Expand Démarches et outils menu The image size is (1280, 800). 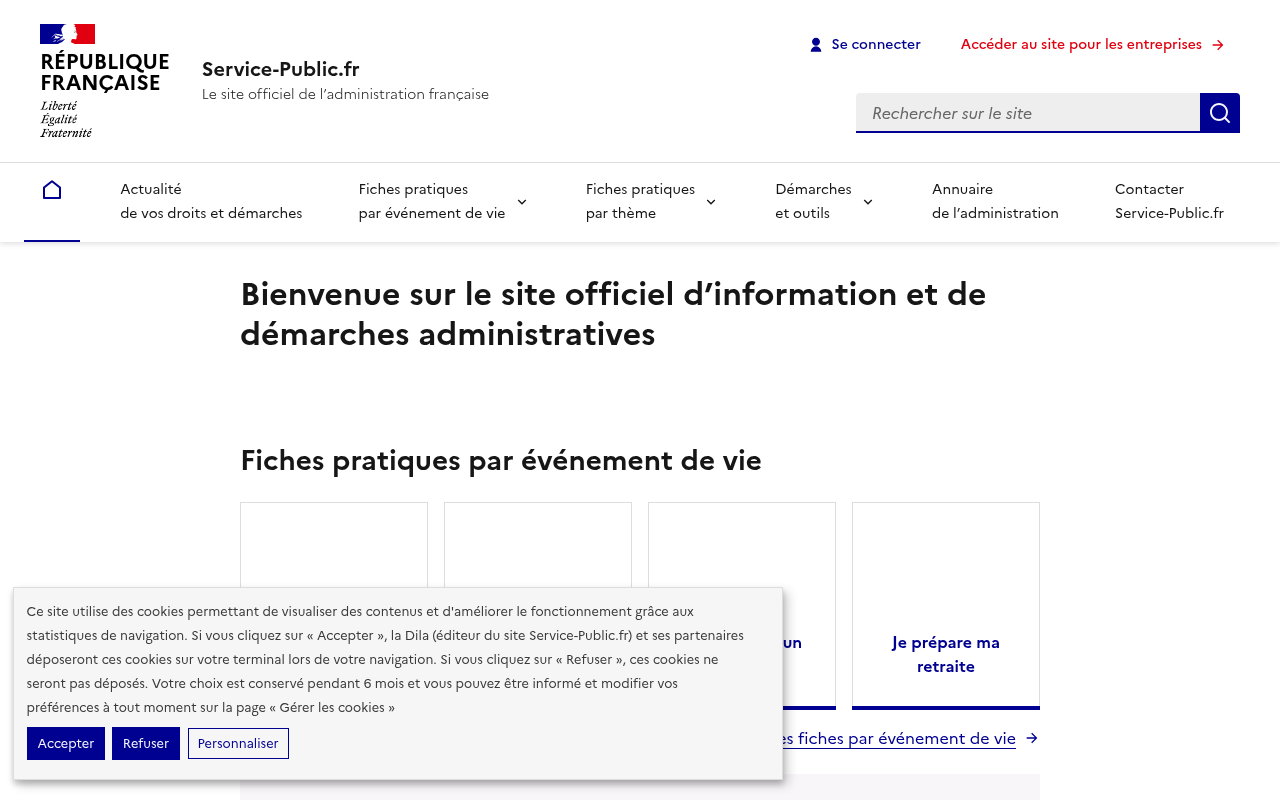[824, 201]
